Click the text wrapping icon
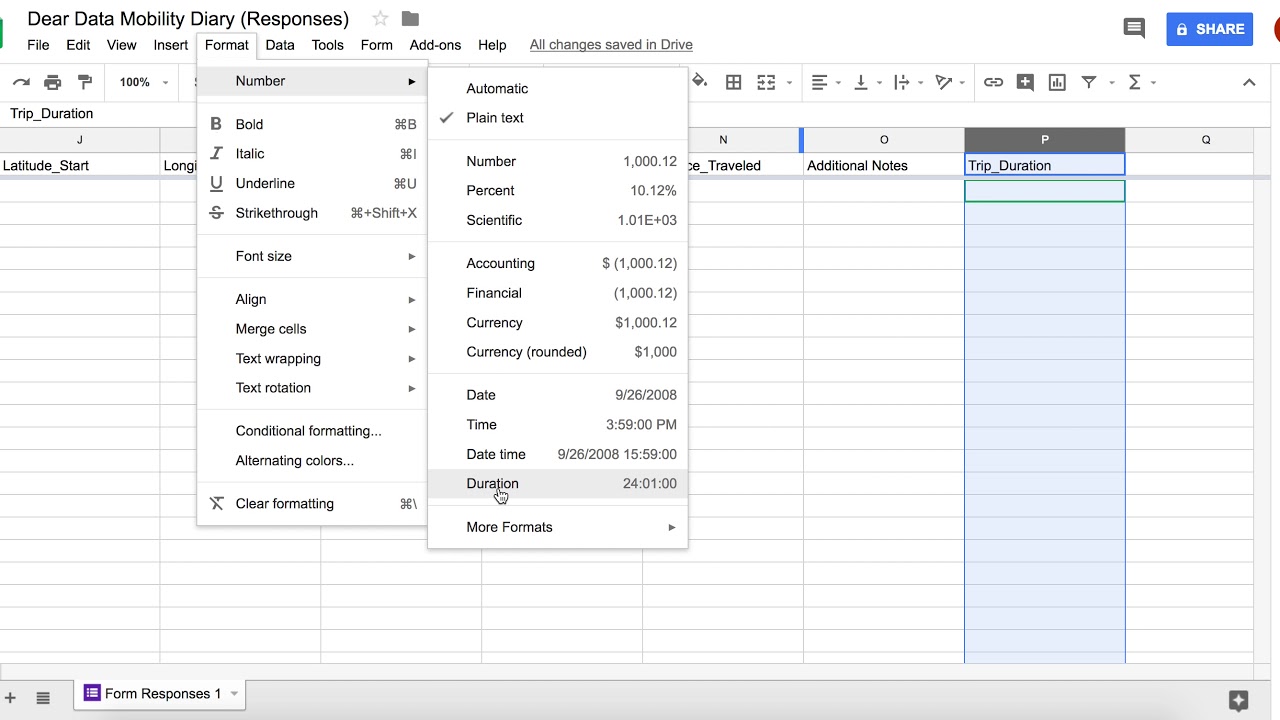The height and width of the screenshot is (720, 1280). (x=902, y=82)
